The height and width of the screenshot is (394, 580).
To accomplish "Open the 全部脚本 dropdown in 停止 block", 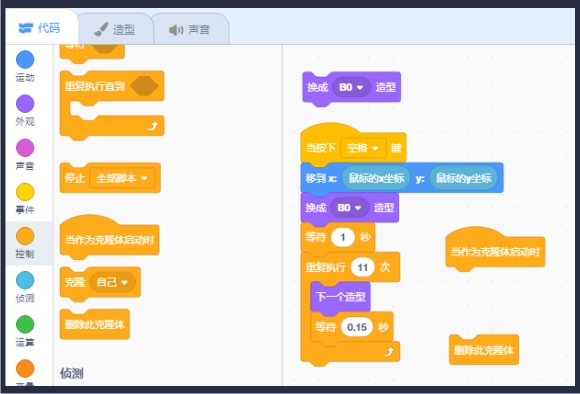I will (x=122, y=178).
